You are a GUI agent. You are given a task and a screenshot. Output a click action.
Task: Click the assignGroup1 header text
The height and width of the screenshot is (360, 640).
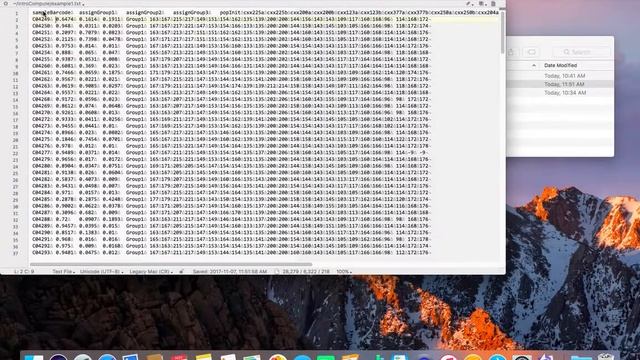click(97, 13)
